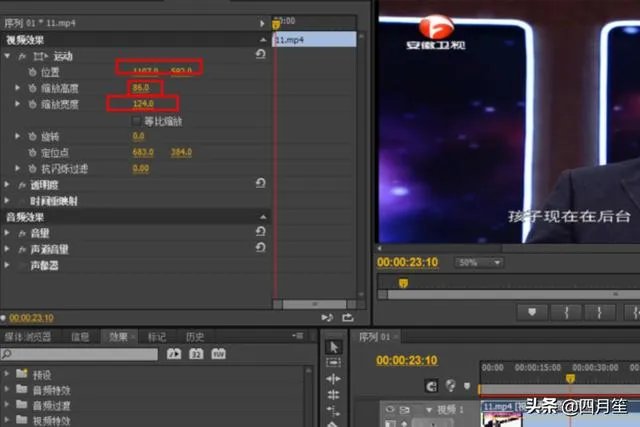Click the program monitor playhead marker
This screenshot has height=427, width=640.
point(403,283)
